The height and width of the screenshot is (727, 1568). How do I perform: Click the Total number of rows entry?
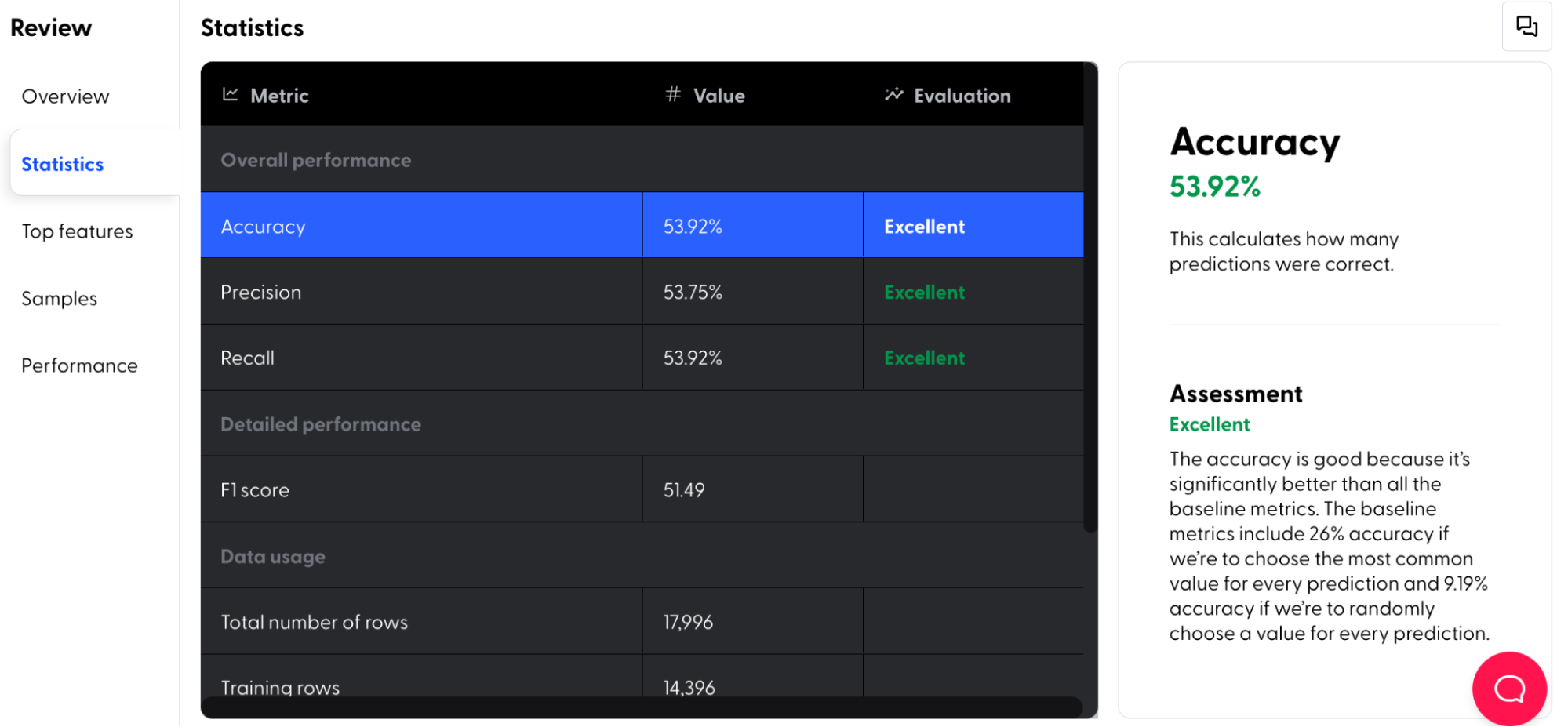point(315,623)
